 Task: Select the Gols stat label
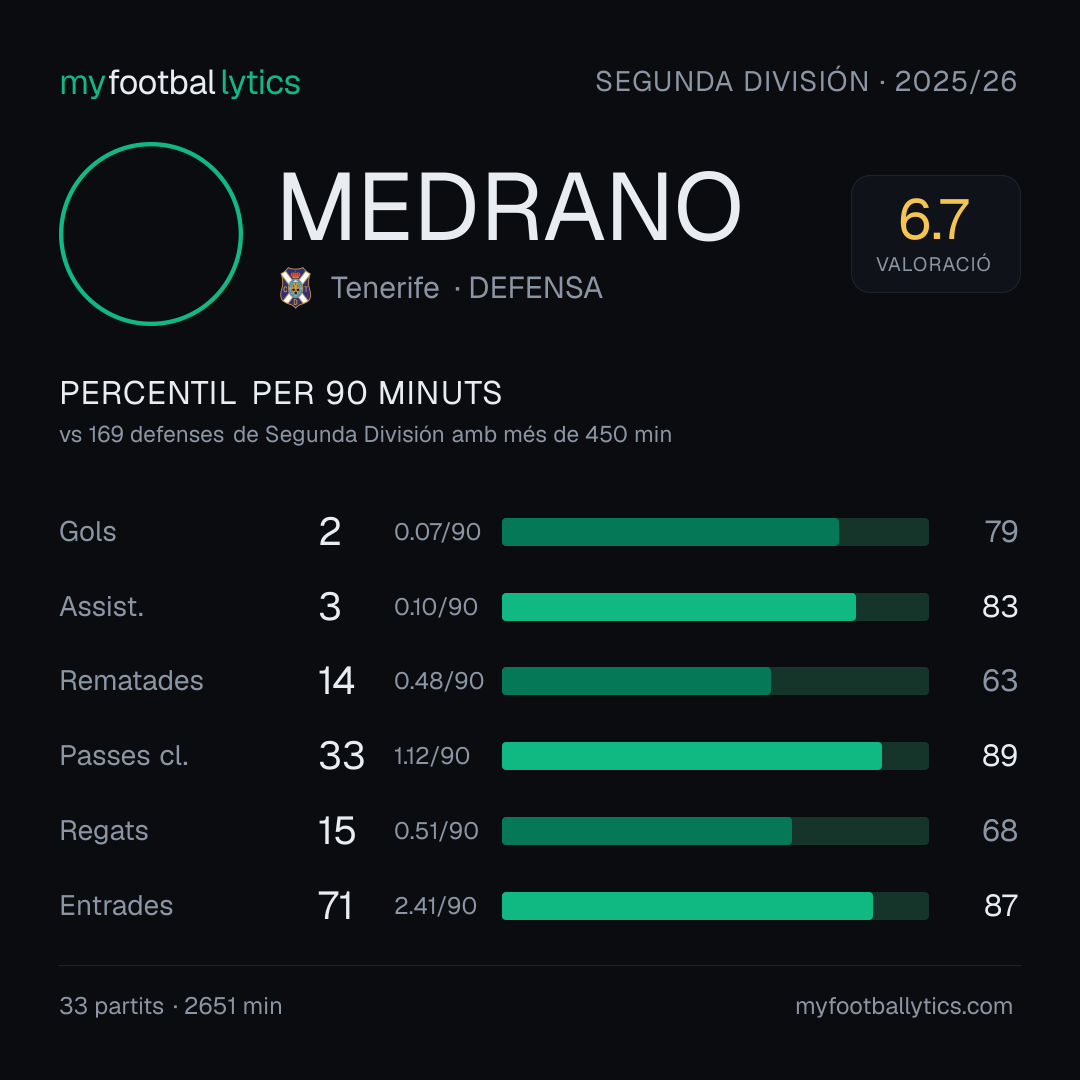[87, 532]
